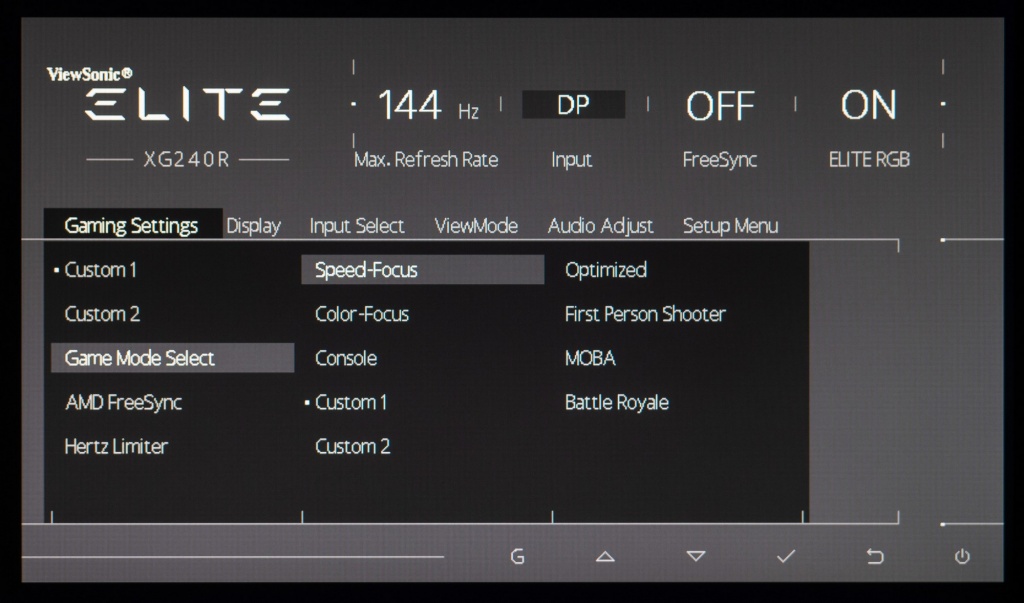
Task: Open the AMD FreeSync setting
Action: point(123,402)
